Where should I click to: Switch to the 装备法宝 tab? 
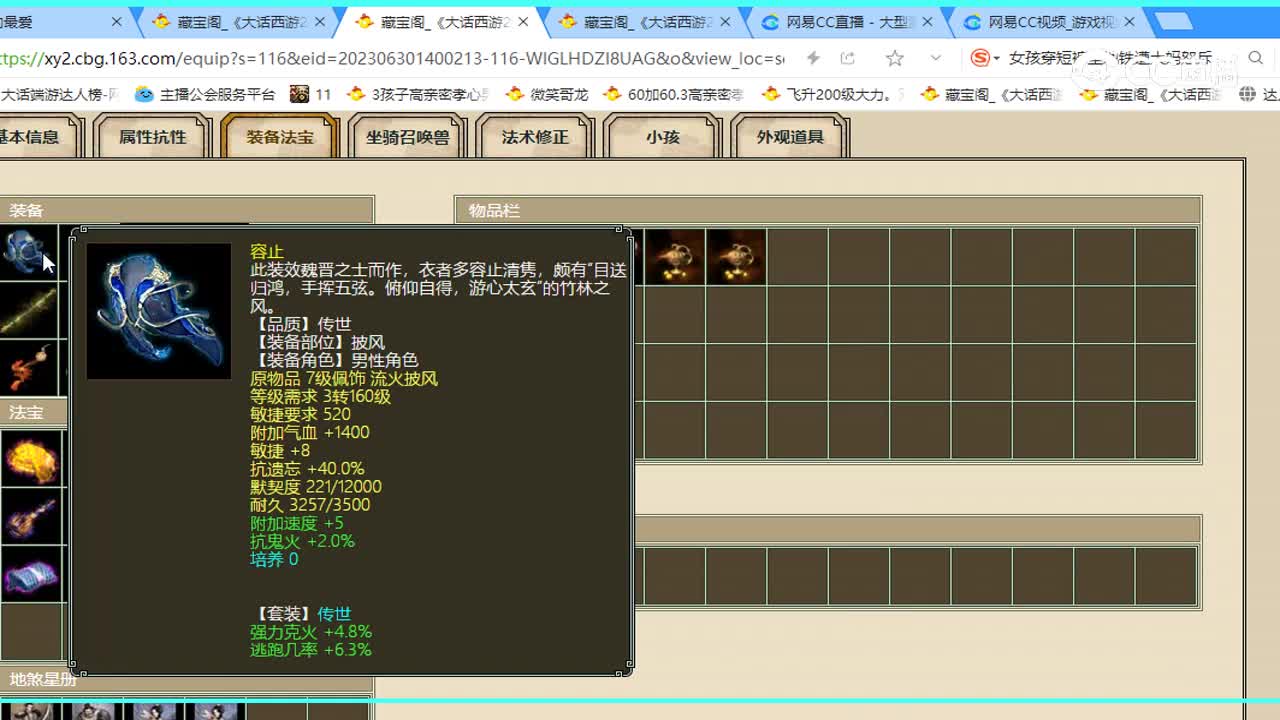280,137
